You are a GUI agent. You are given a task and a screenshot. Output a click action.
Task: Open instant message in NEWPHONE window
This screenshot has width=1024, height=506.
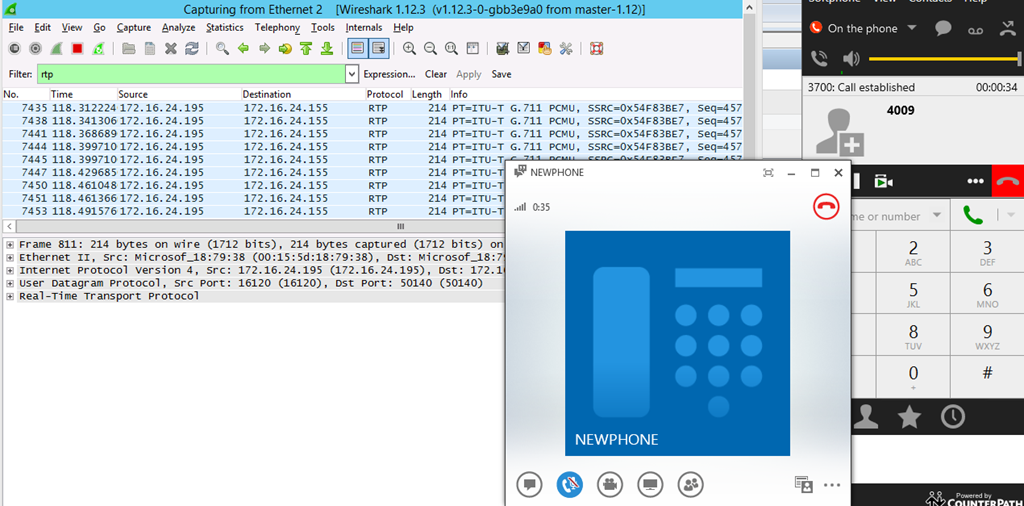(x=529, y=484)
